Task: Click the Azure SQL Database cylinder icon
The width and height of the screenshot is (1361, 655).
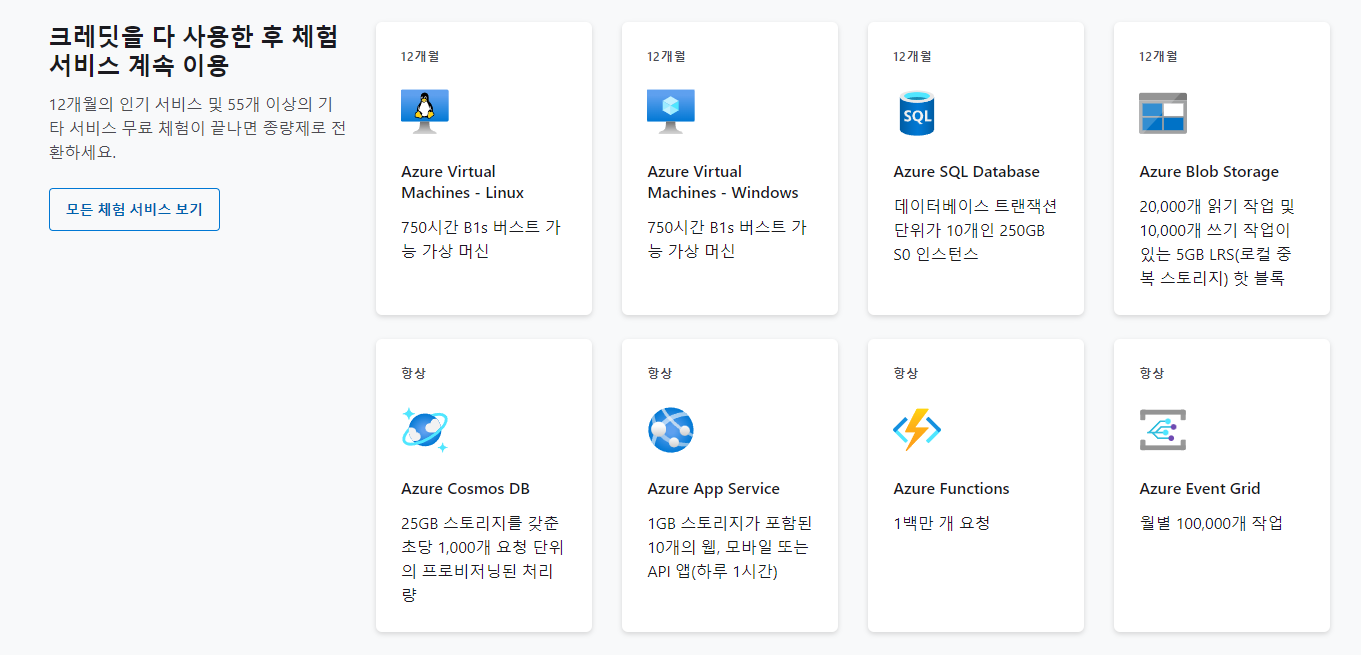Action: click(916, 112)
